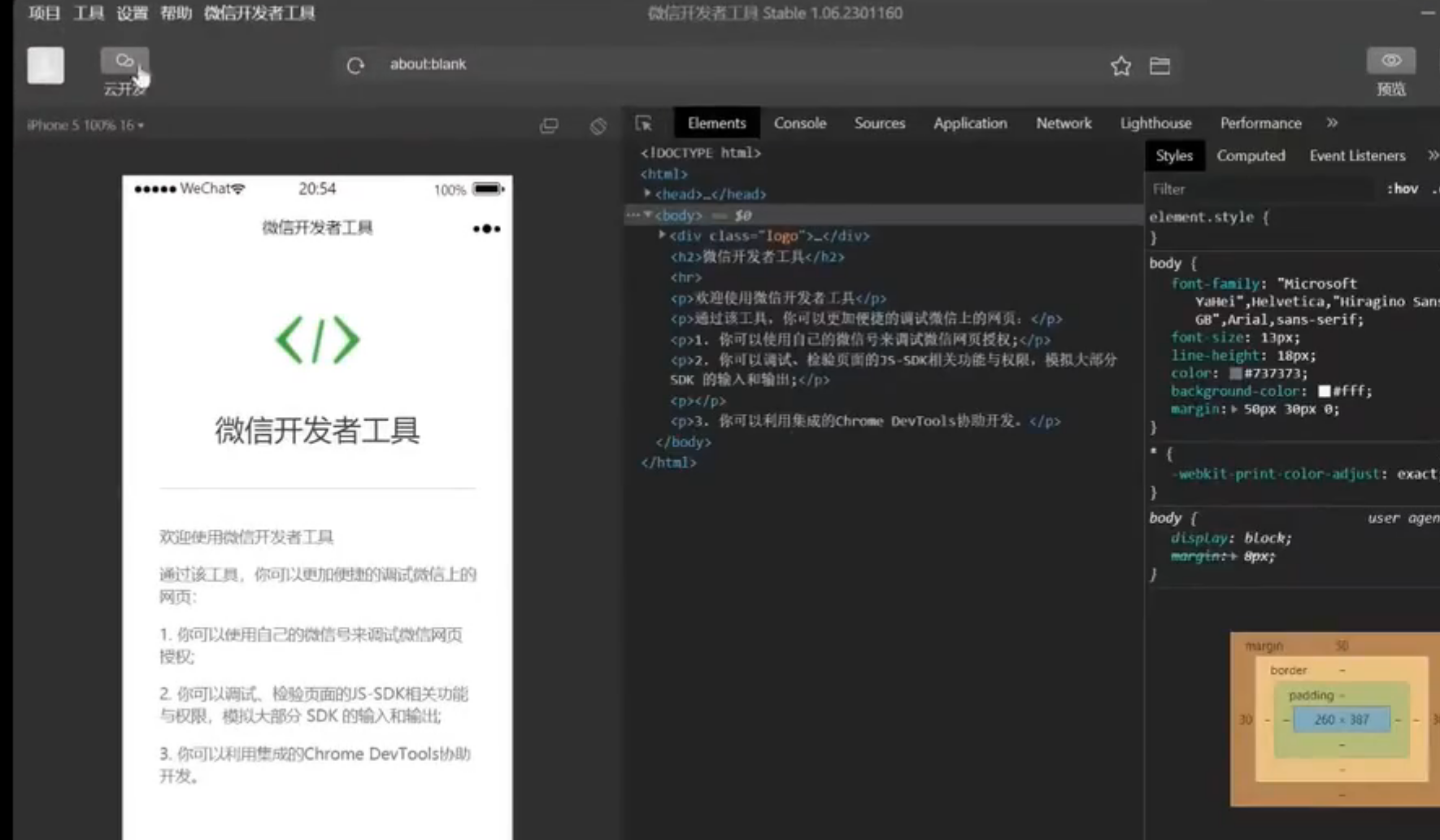The width and height of the screenshot is (1440, 840).
Task: Open the 微信开发者工具 menu
Action: [259, 13]
